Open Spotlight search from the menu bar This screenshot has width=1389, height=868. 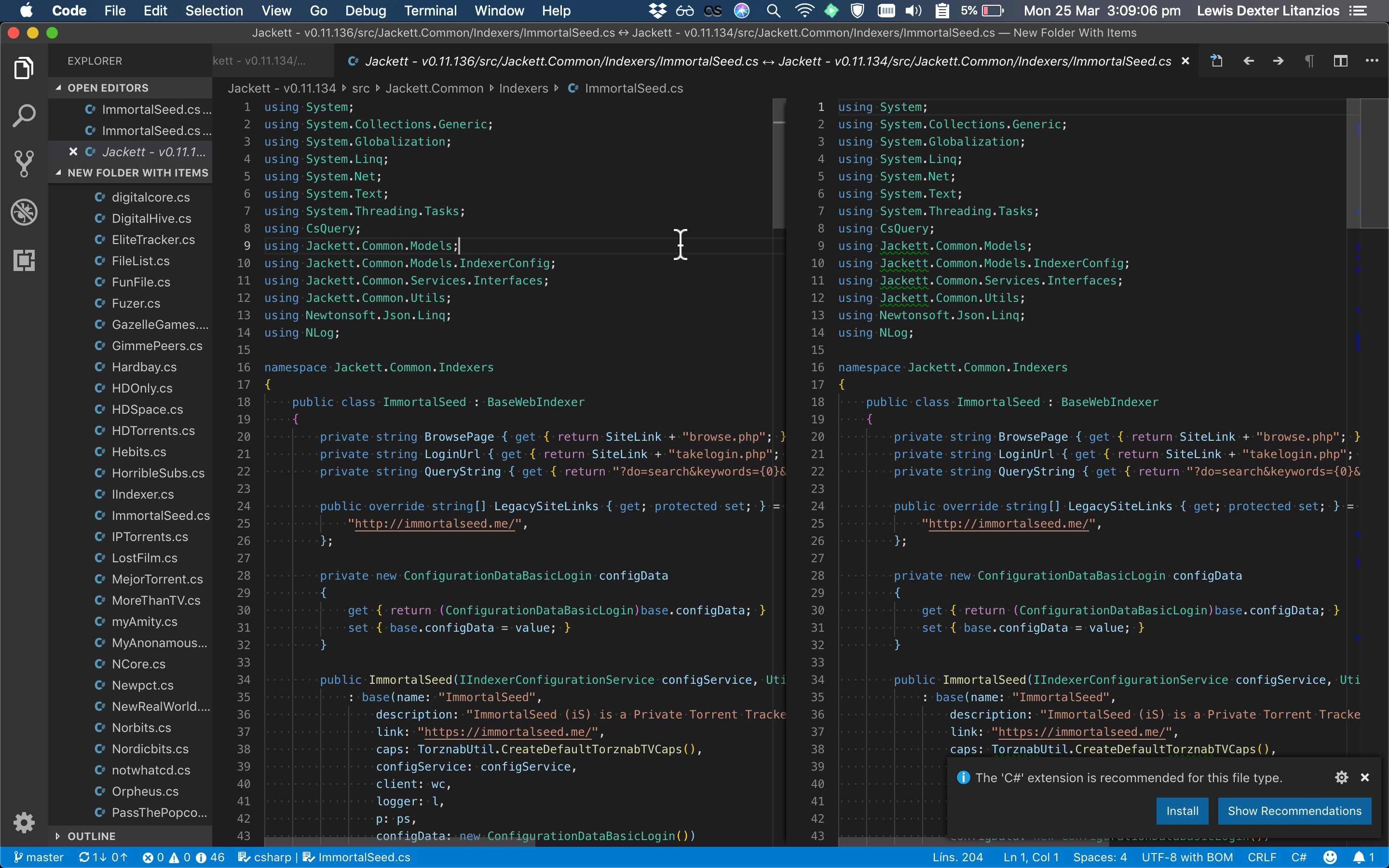[773, 10]
